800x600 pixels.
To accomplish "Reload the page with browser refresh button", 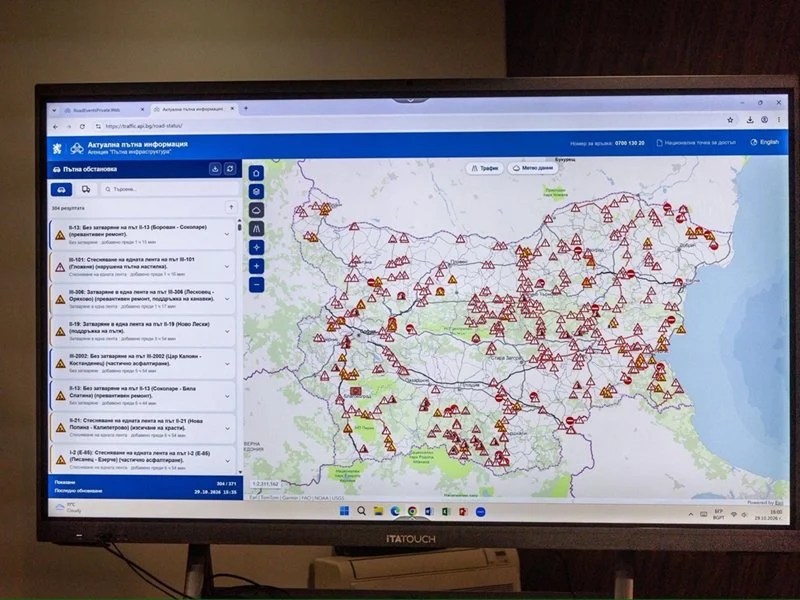I will pos(82,126).
